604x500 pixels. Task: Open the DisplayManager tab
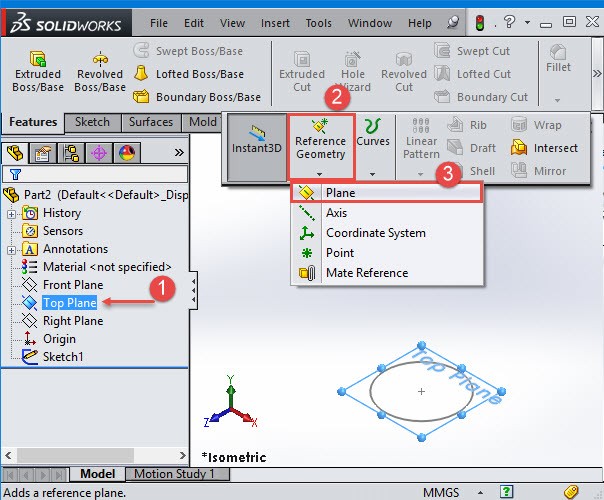click(127, 153)
